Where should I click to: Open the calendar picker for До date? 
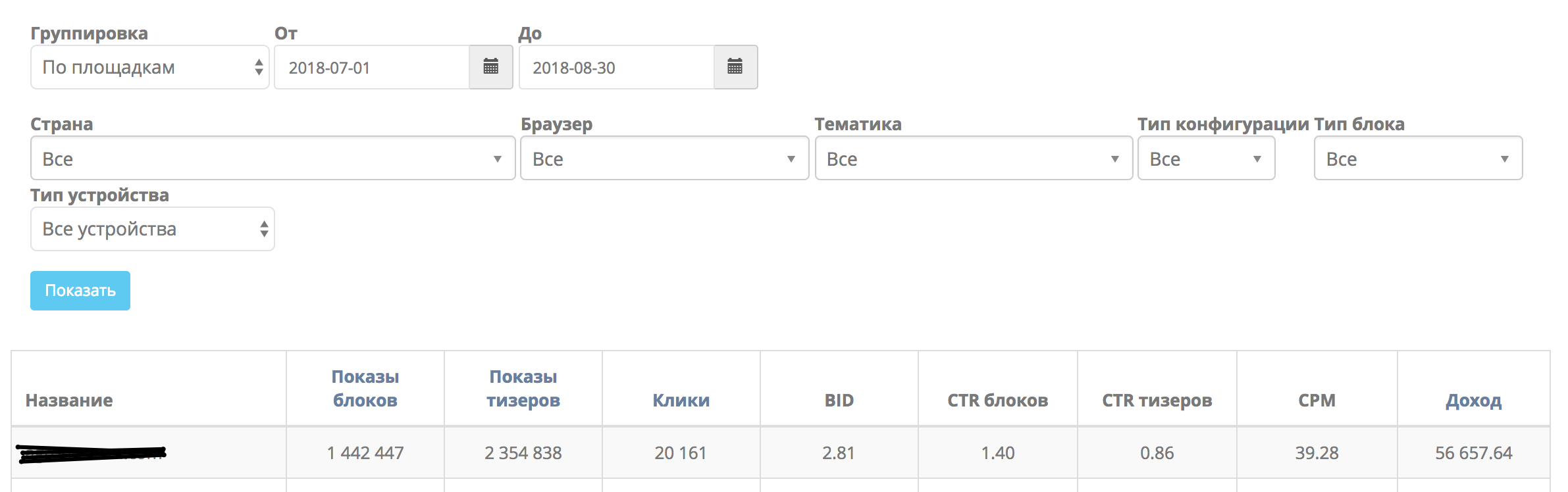point(735,67)
